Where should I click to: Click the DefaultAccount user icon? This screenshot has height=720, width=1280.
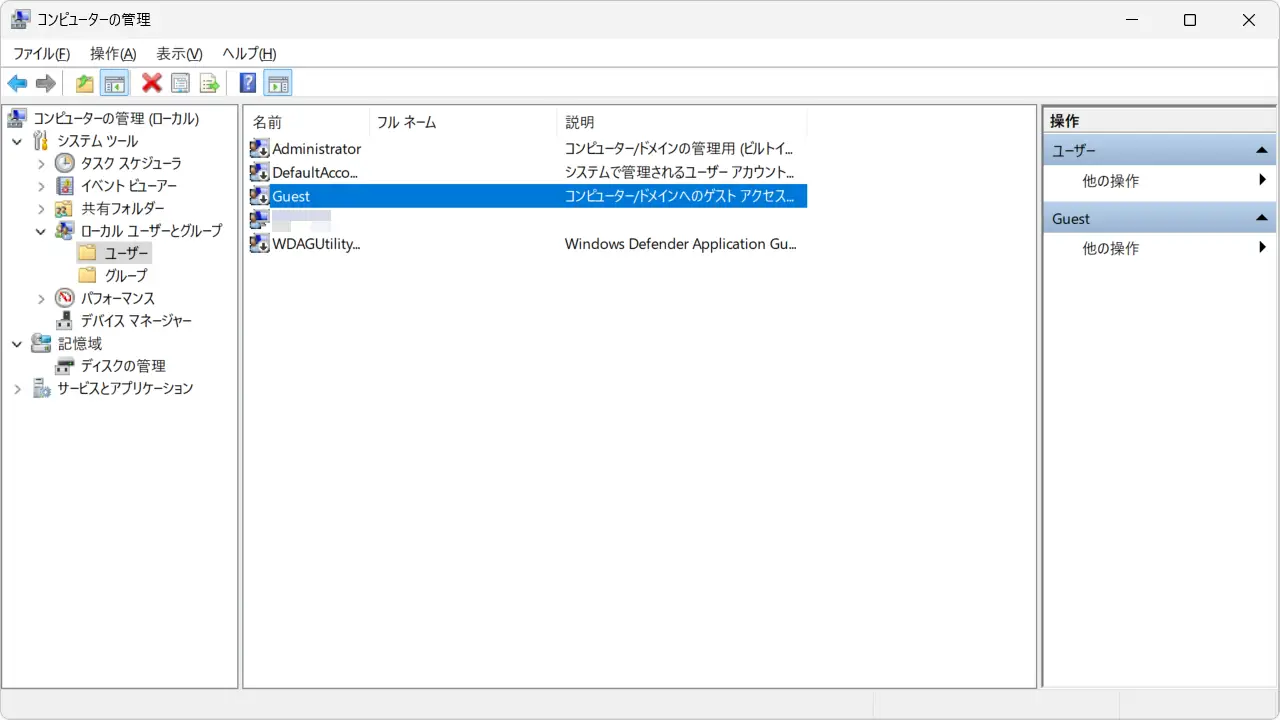coord(259,172)
